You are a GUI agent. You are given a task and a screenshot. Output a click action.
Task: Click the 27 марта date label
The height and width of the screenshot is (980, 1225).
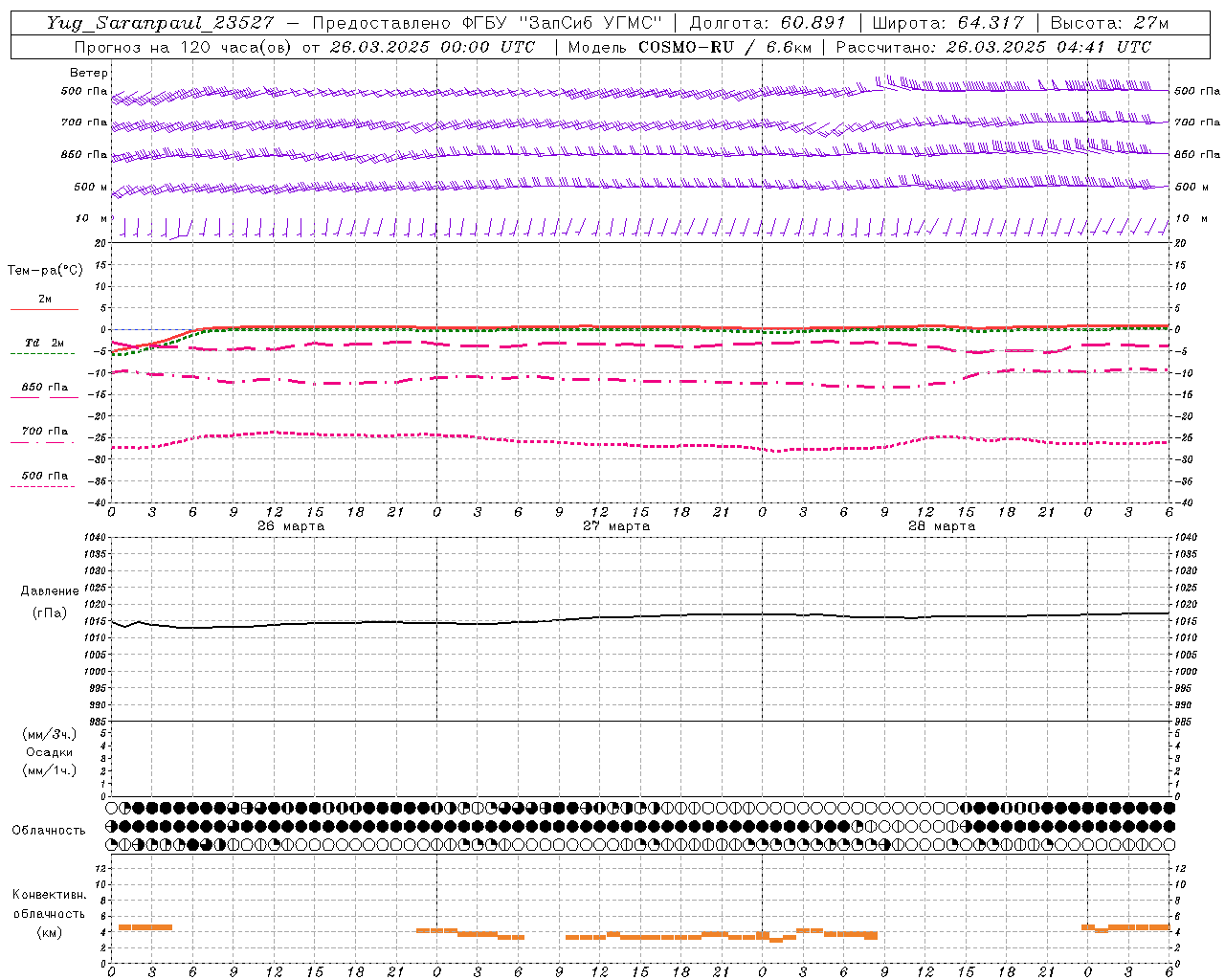616,525
